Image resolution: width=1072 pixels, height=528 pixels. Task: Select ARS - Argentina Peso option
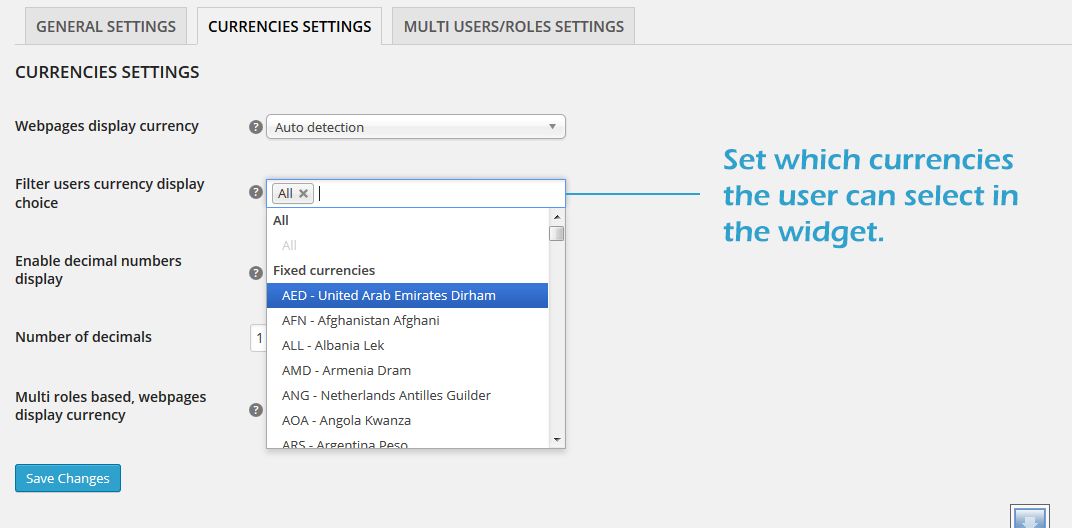coord(407,442)
